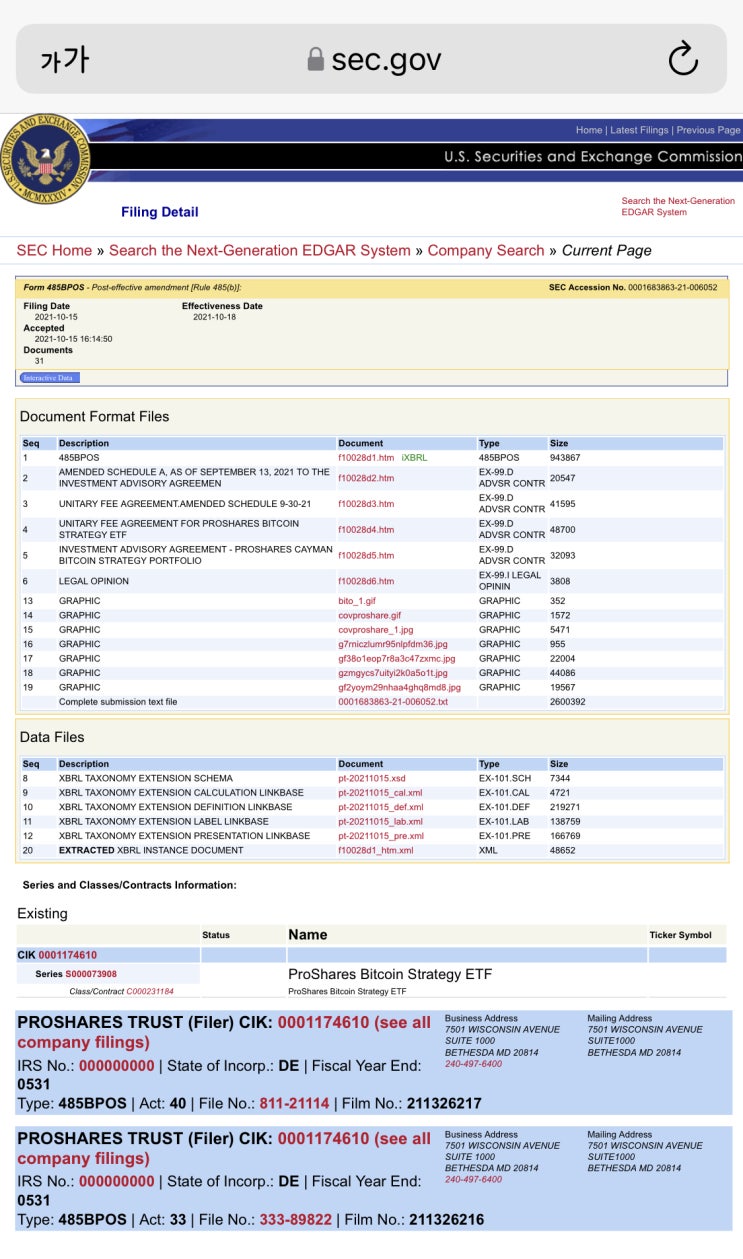
Task: Go to Latest Filings
Action: (640, 130)
